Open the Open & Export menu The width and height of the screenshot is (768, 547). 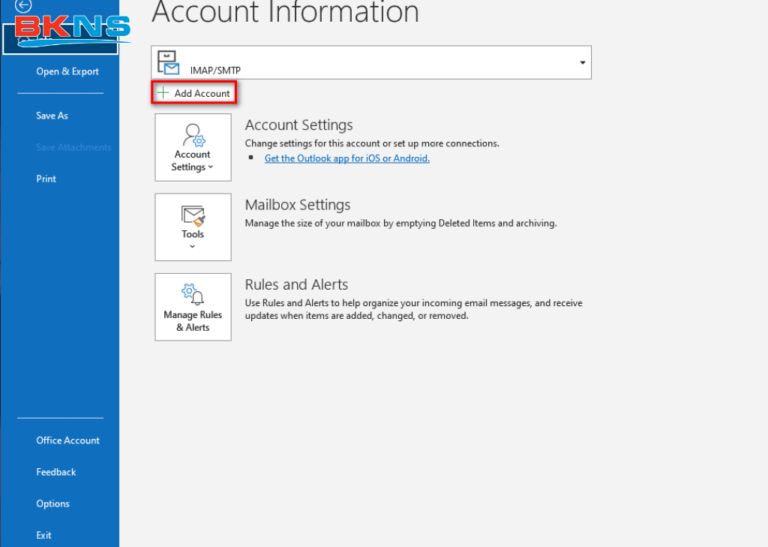click(x=67, y=72)
